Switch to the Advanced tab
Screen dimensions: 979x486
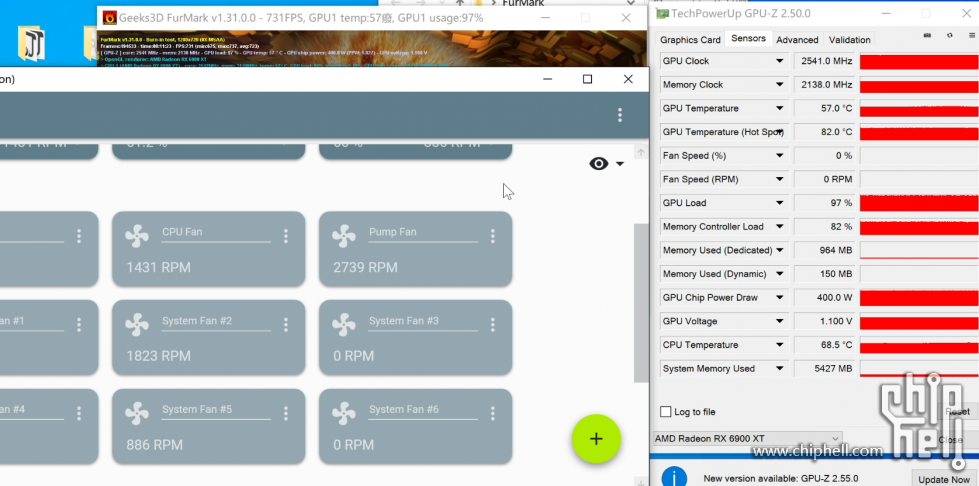(797, 39)
